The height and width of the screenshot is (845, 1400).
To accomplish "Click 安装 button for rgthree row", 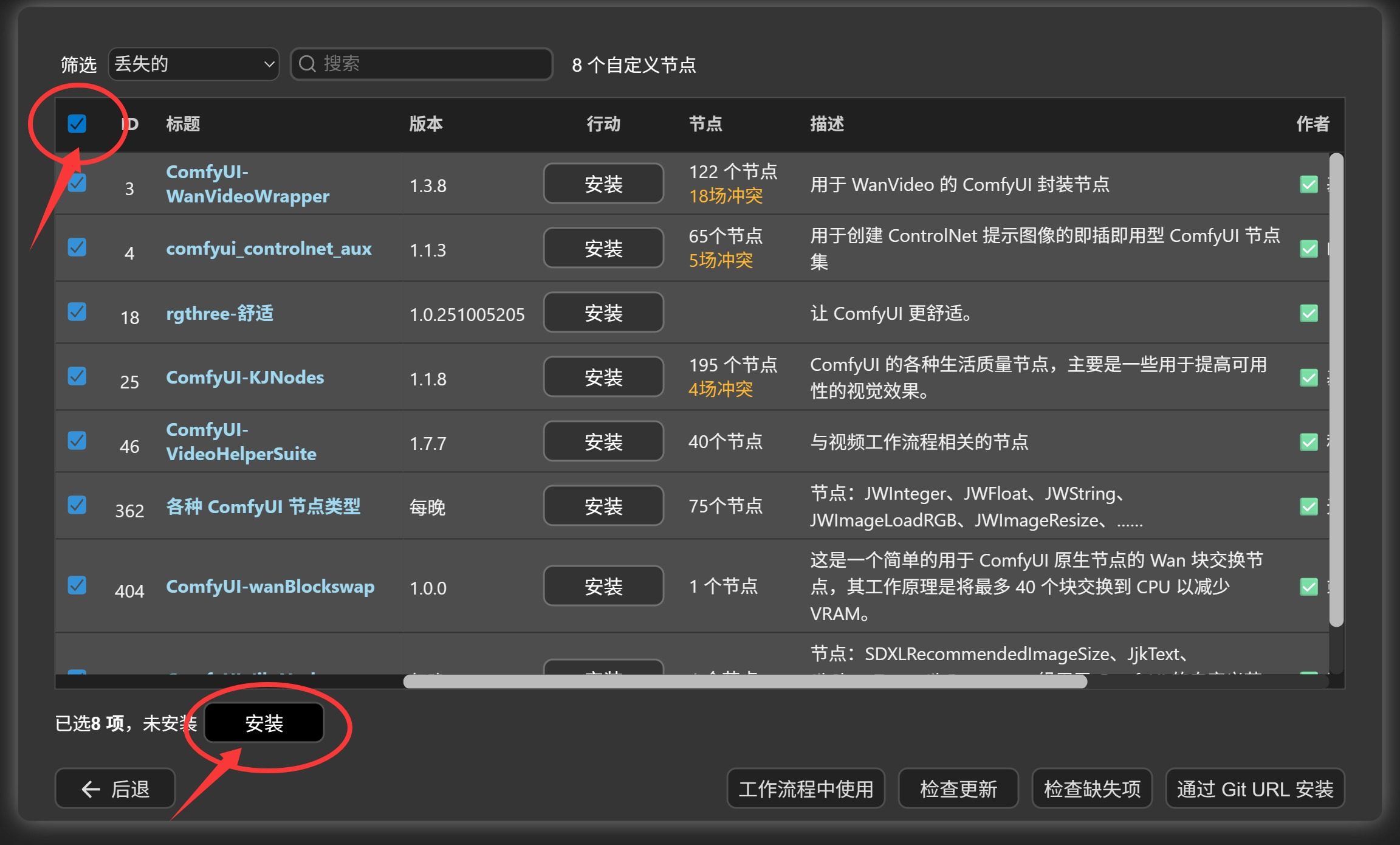I will 603,312.
